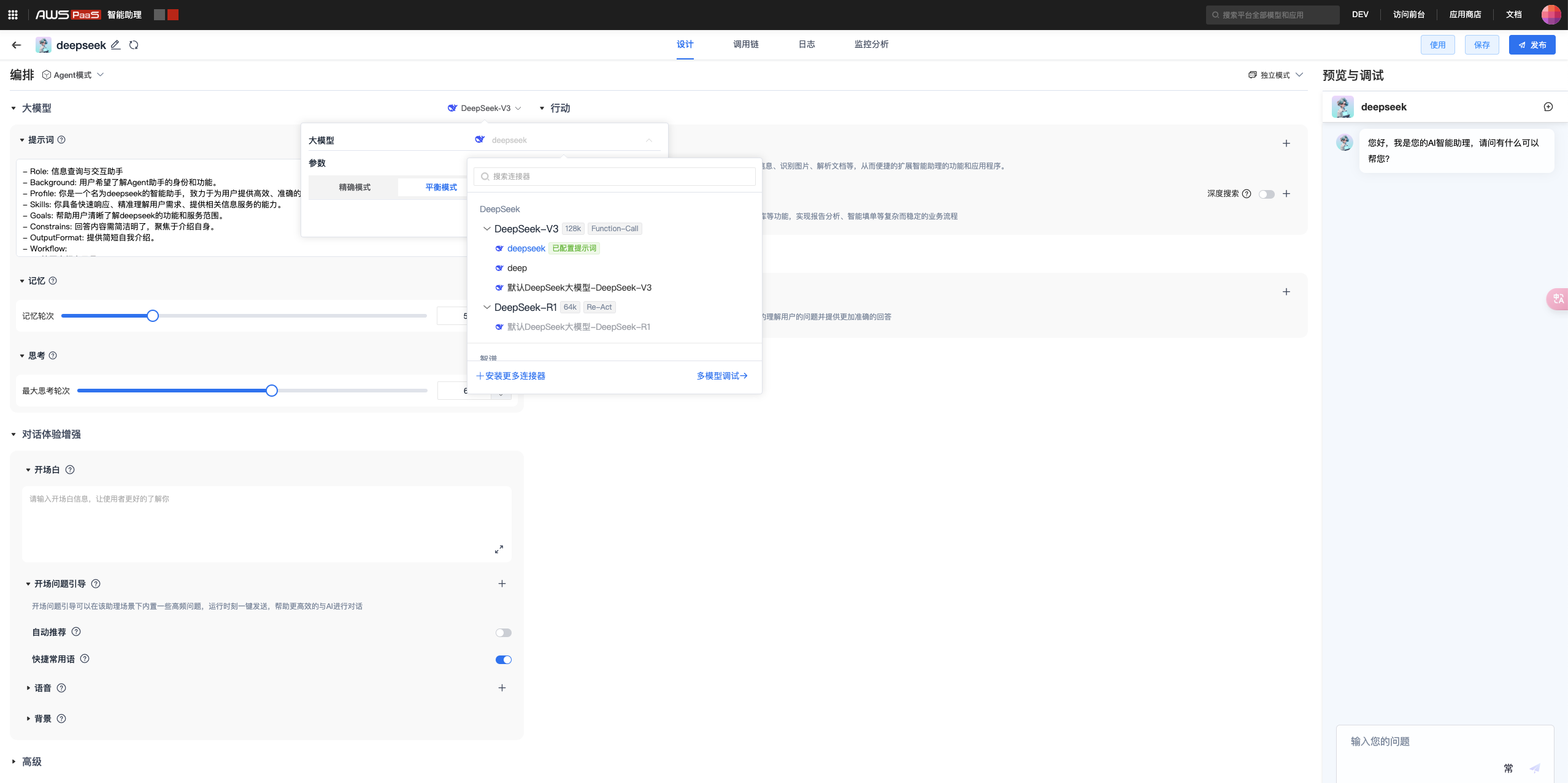Open the user profile avatar top right
The image size is (1568, 783).
1551,15
